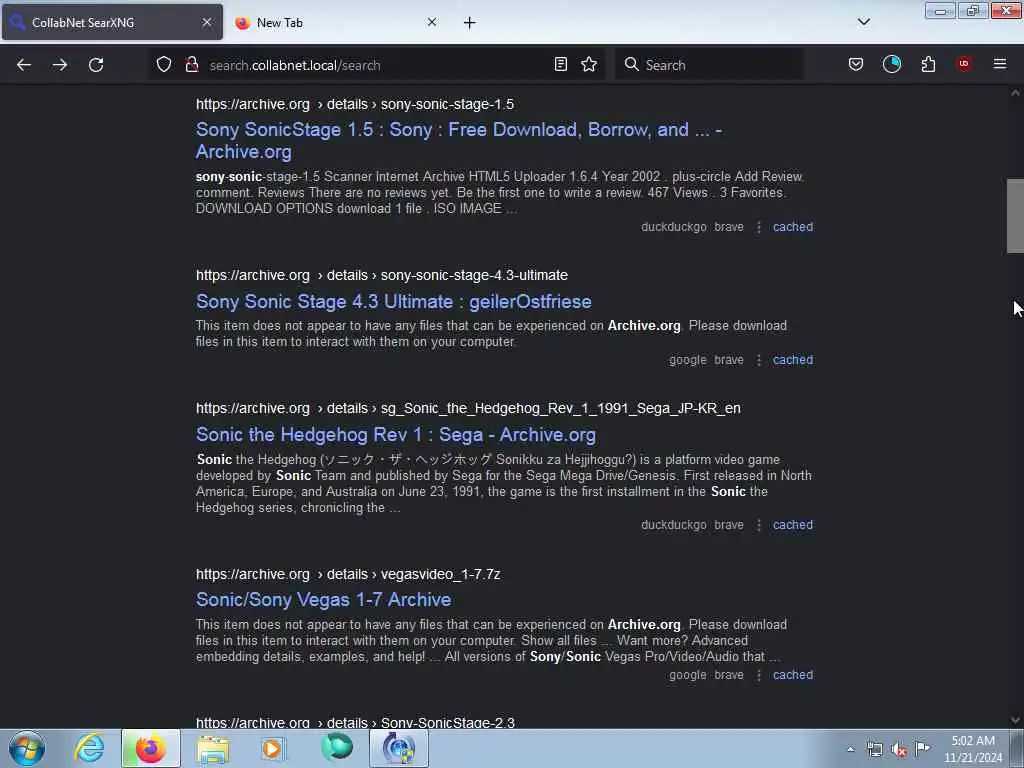Click the scrollbar up arrow
Viewport: 1024px width, 768px height.
[1015, 93]
